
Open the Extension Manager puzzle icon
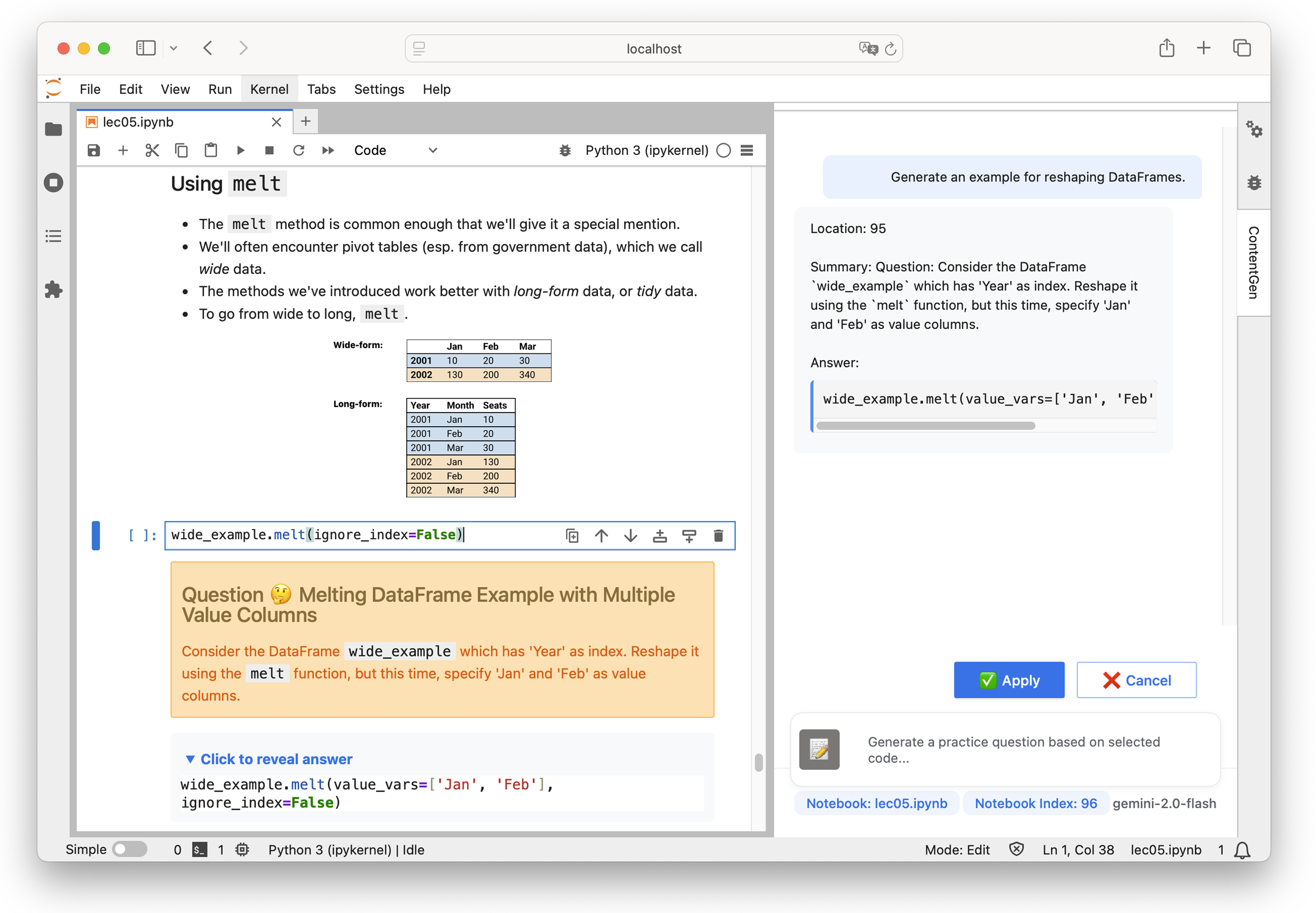click(x=53, y=290)
